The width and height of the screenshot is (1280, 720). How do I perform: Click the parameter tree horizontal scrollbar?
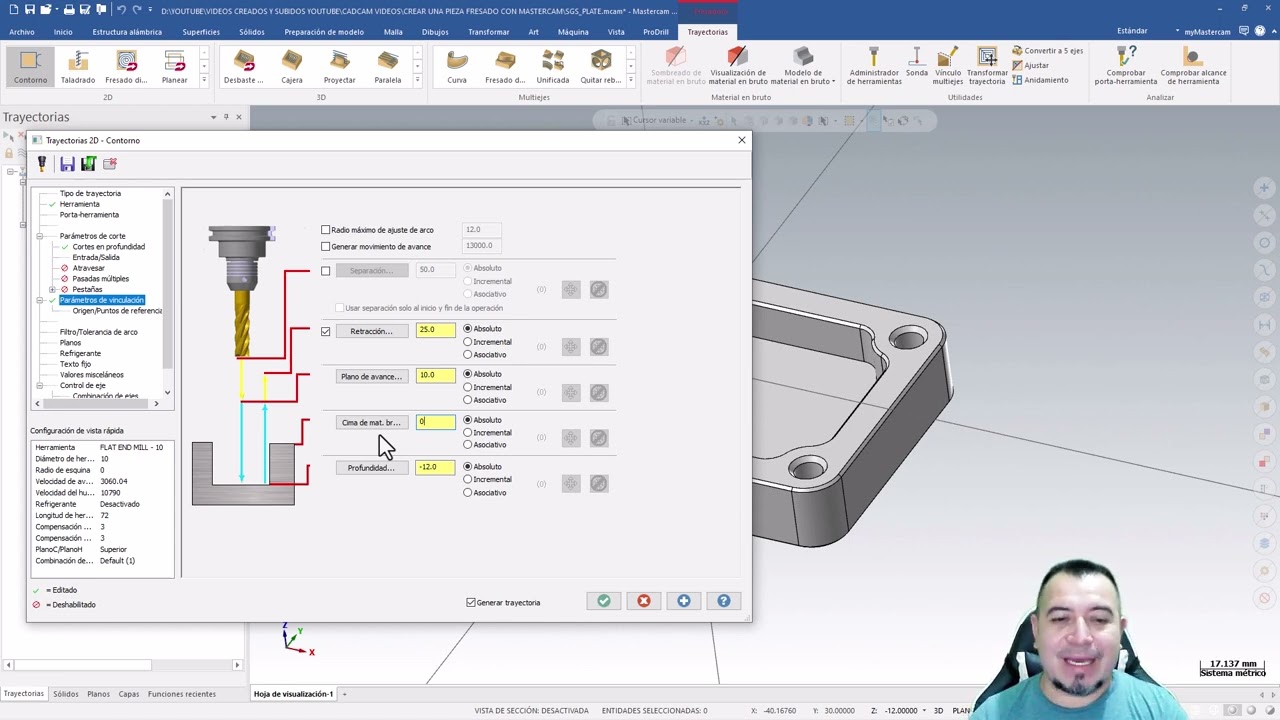(96, 403)
